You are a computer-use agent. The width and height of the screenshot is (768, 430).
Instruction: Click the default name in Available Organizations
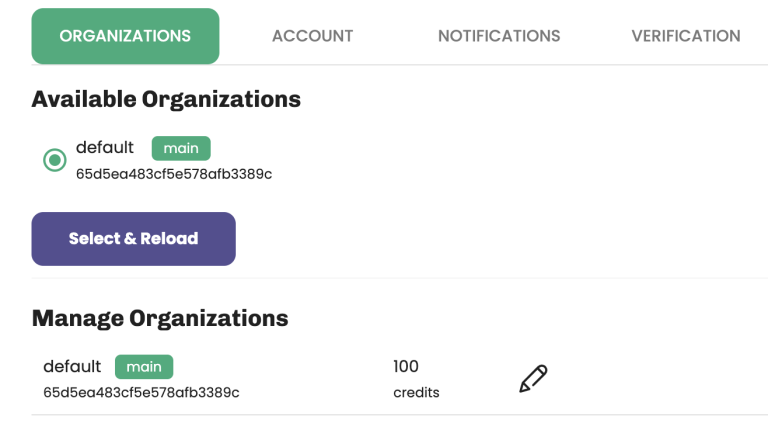click(x=105, y=147)
